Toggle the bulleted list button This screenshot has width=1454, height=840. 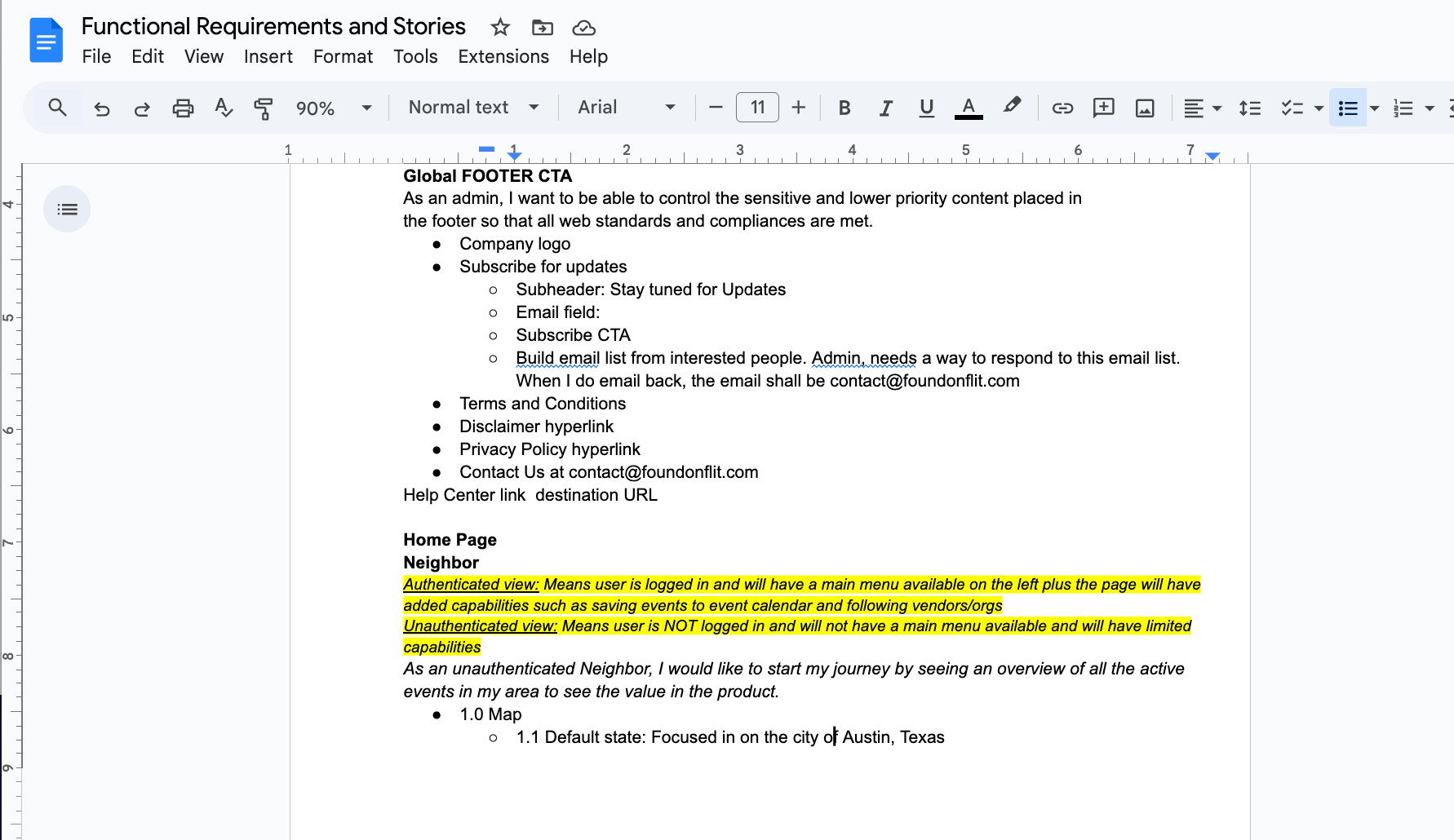click(x=1348, y=108)
